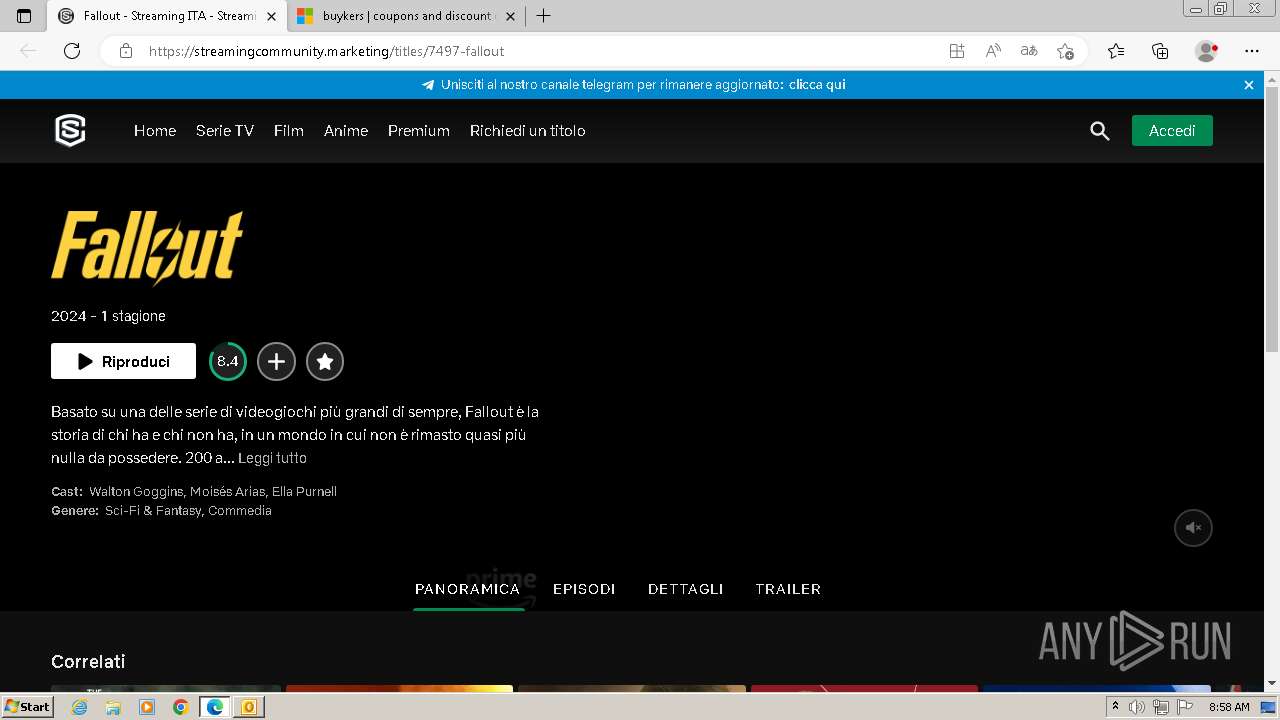Image resolution: width=1280 pixels, height=720 pixels.
Task: Click the 8:58 AM taskbar clock
Action: 1229,707
